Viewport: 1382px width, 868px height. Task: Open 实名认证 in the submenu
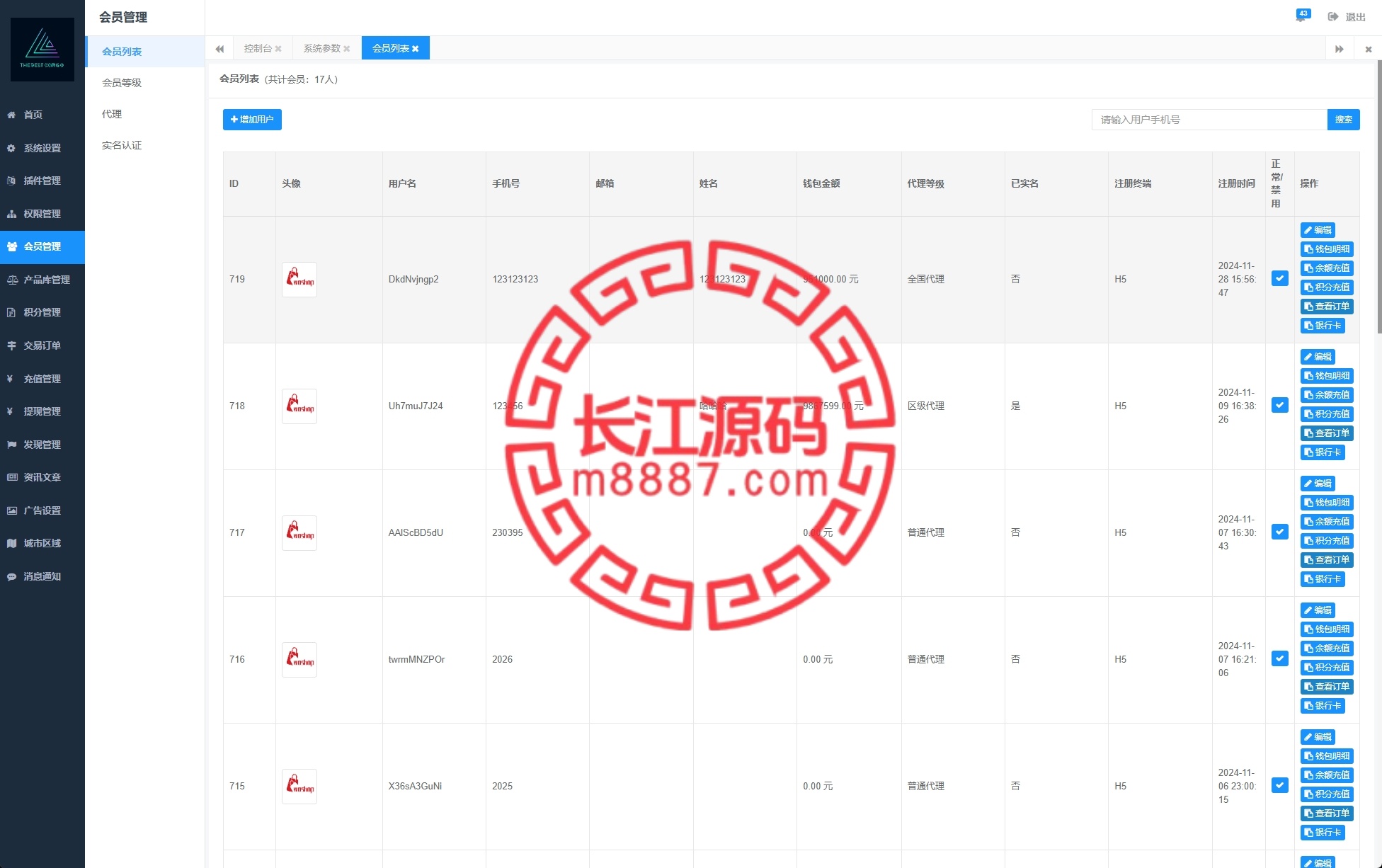point(145,145)
